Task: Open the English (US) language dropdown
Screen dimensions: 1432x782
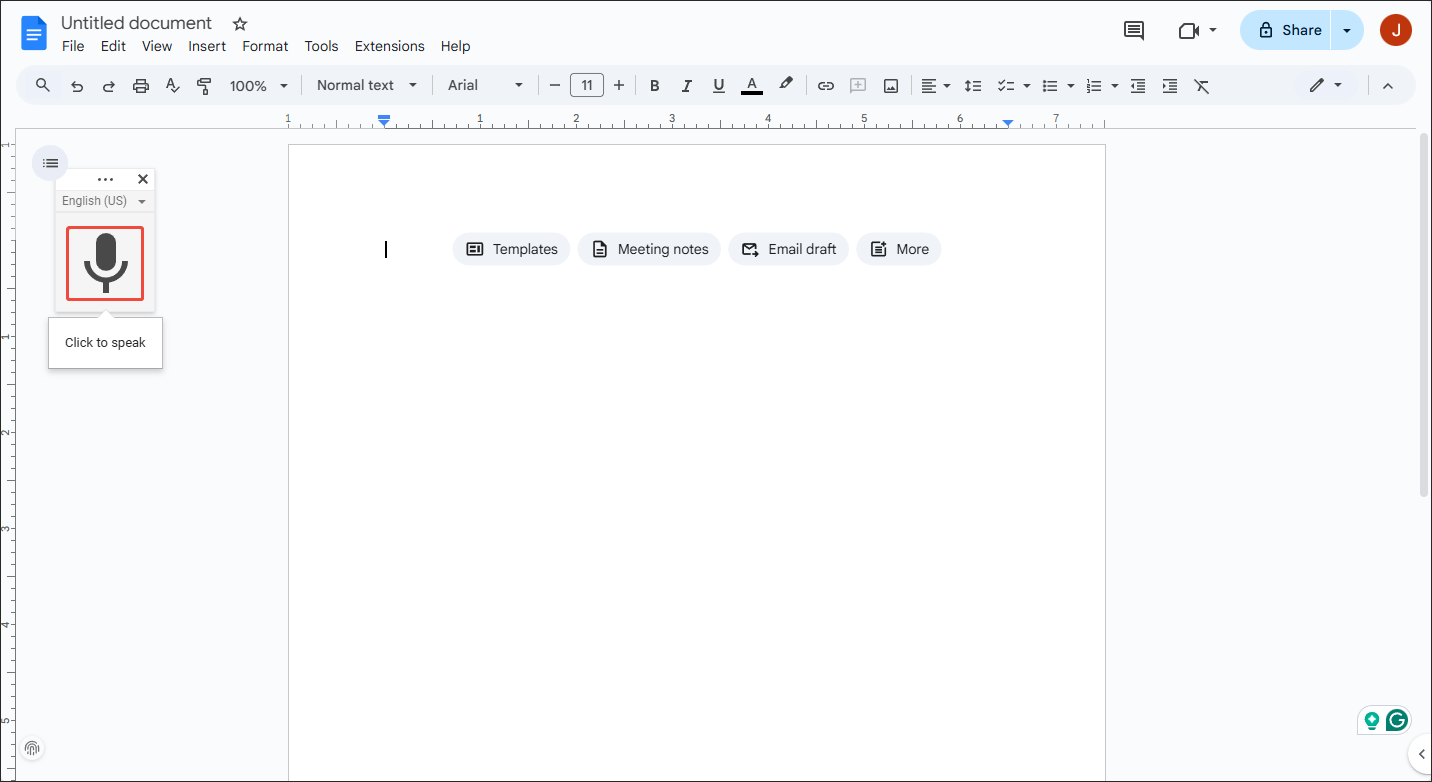Action: tap(104, 200)
